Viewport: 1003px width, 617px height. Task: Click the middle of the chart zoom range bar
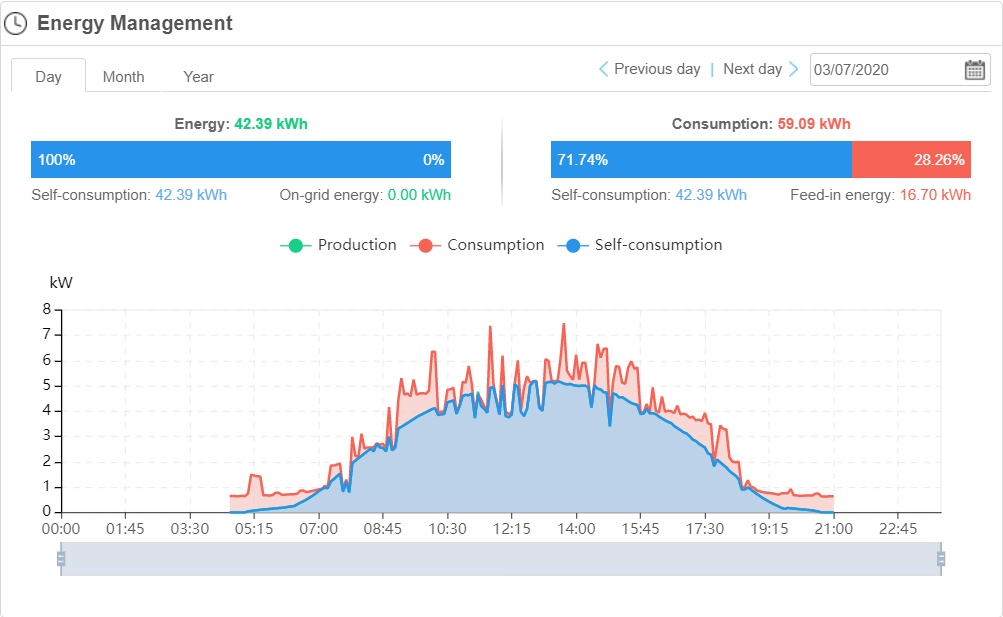pyautogui.click(x=500, y=559)
